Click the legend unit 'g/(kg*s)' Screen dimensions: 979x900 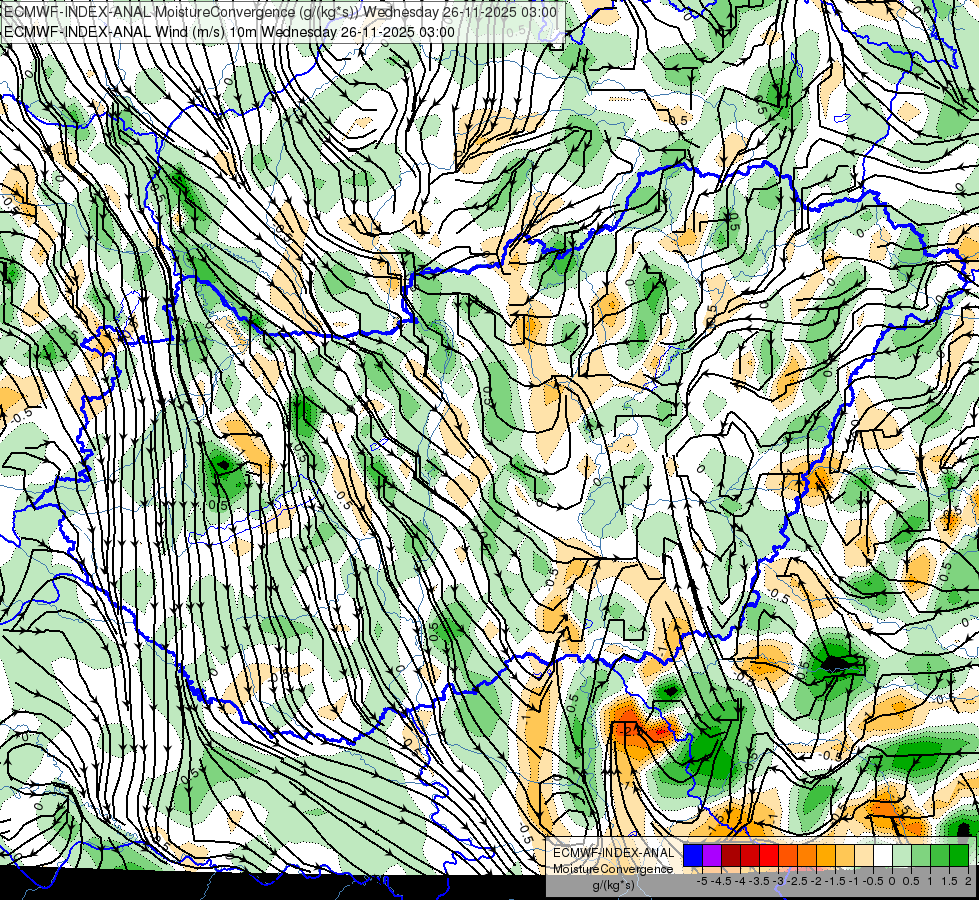pos(613,885)
